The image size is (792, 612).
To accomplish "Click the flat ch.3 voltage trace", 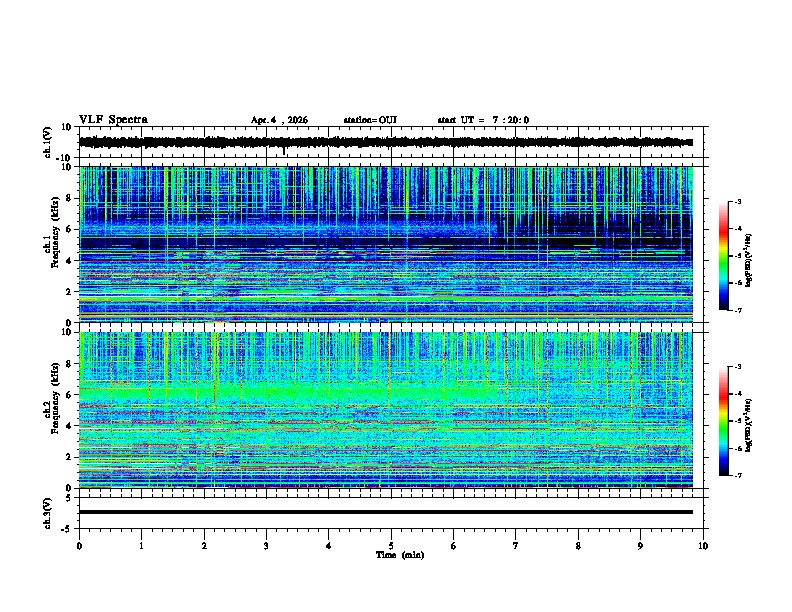I will 385,512.
